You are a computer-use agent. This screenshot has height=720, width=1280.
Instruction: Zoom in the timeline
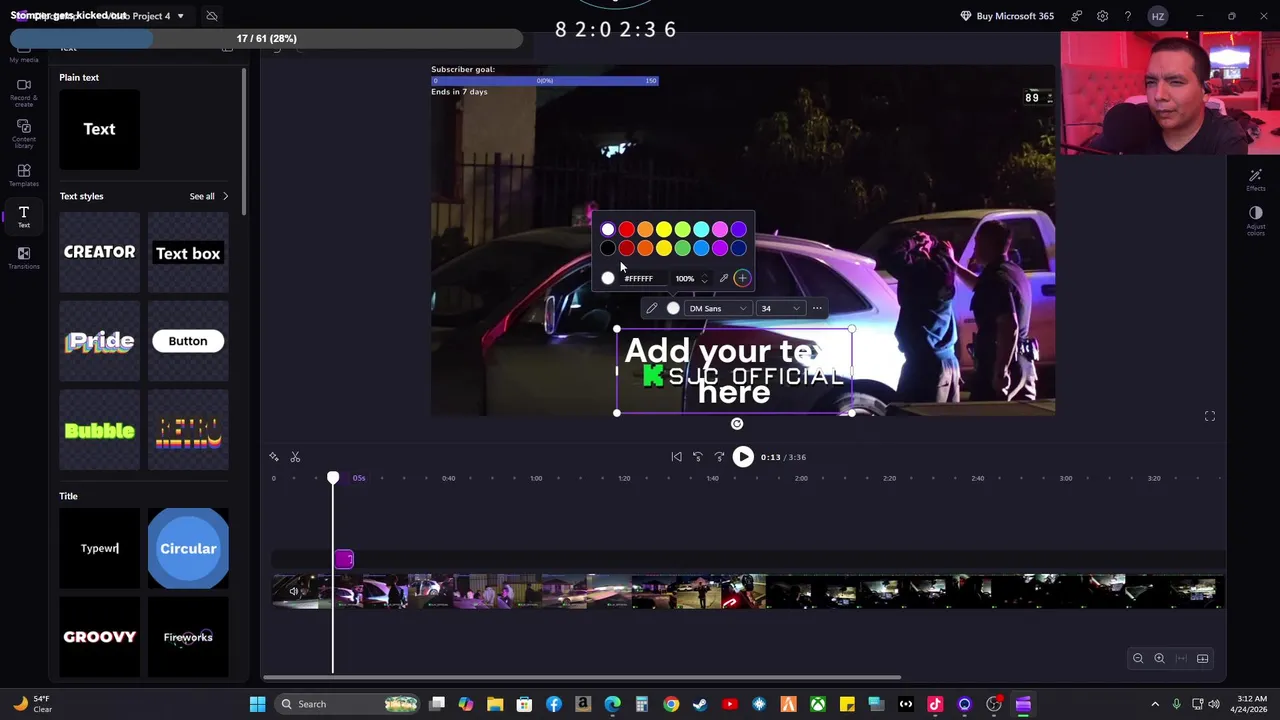1160,658
